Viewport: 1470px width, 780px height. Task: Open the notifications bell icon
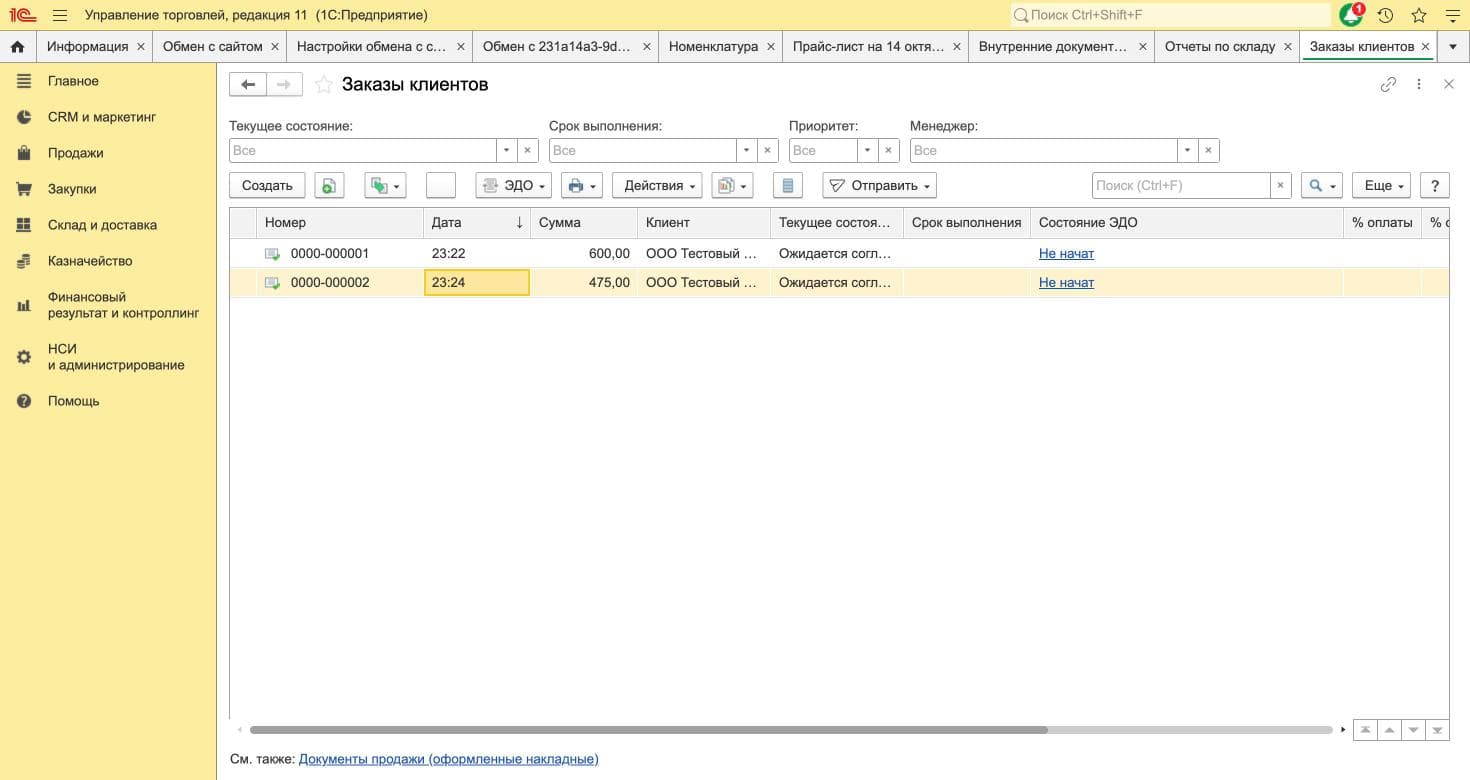(1351, 15)
